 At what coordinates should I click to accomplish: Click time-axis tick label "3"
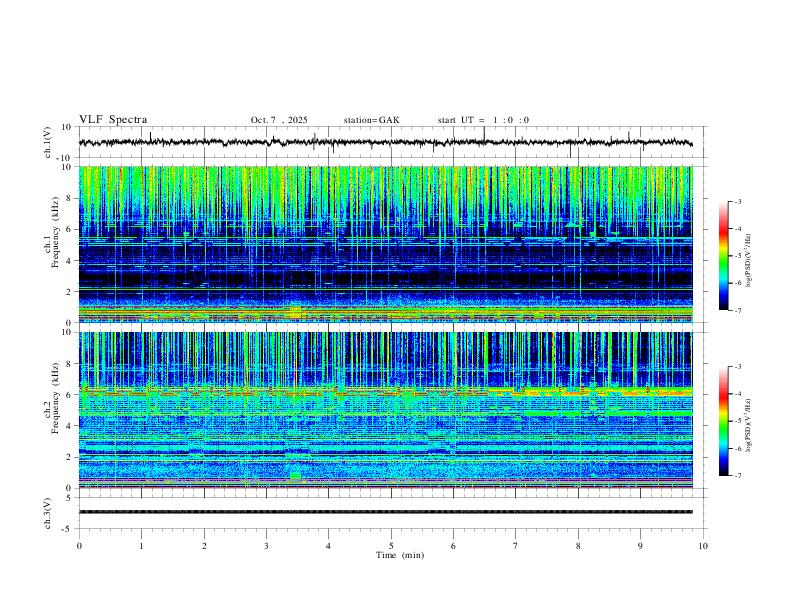click(x=266, y=546)
